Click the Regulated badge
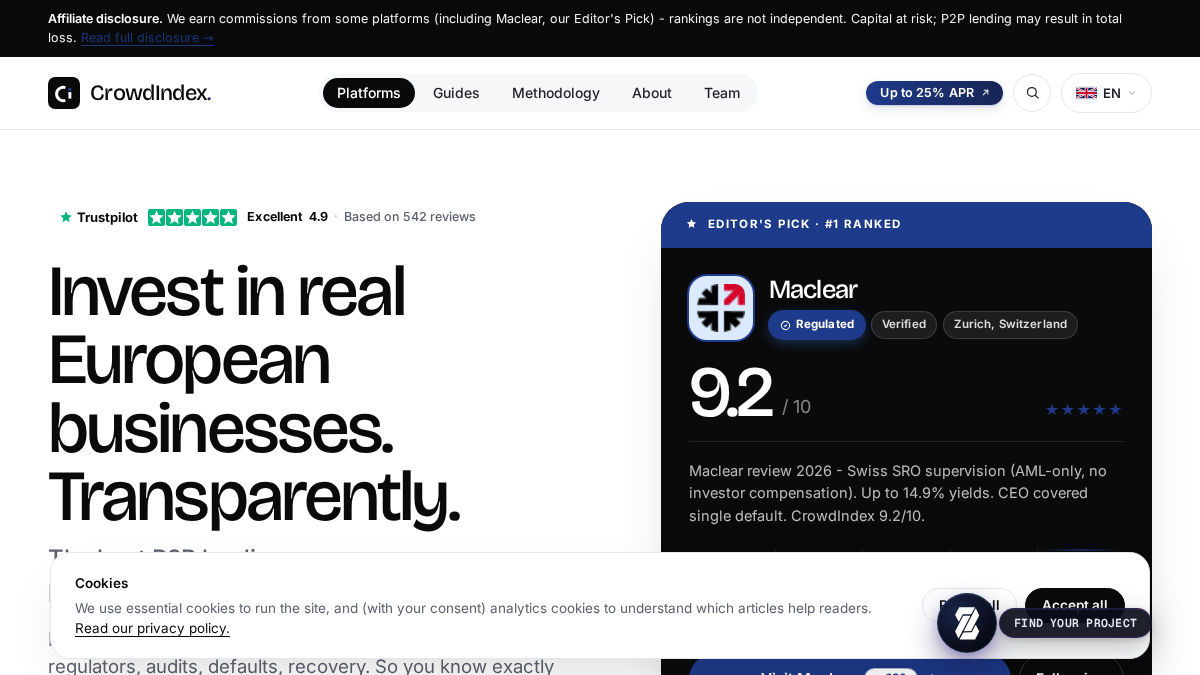The image size is (1200, 675). click(817, 325)
